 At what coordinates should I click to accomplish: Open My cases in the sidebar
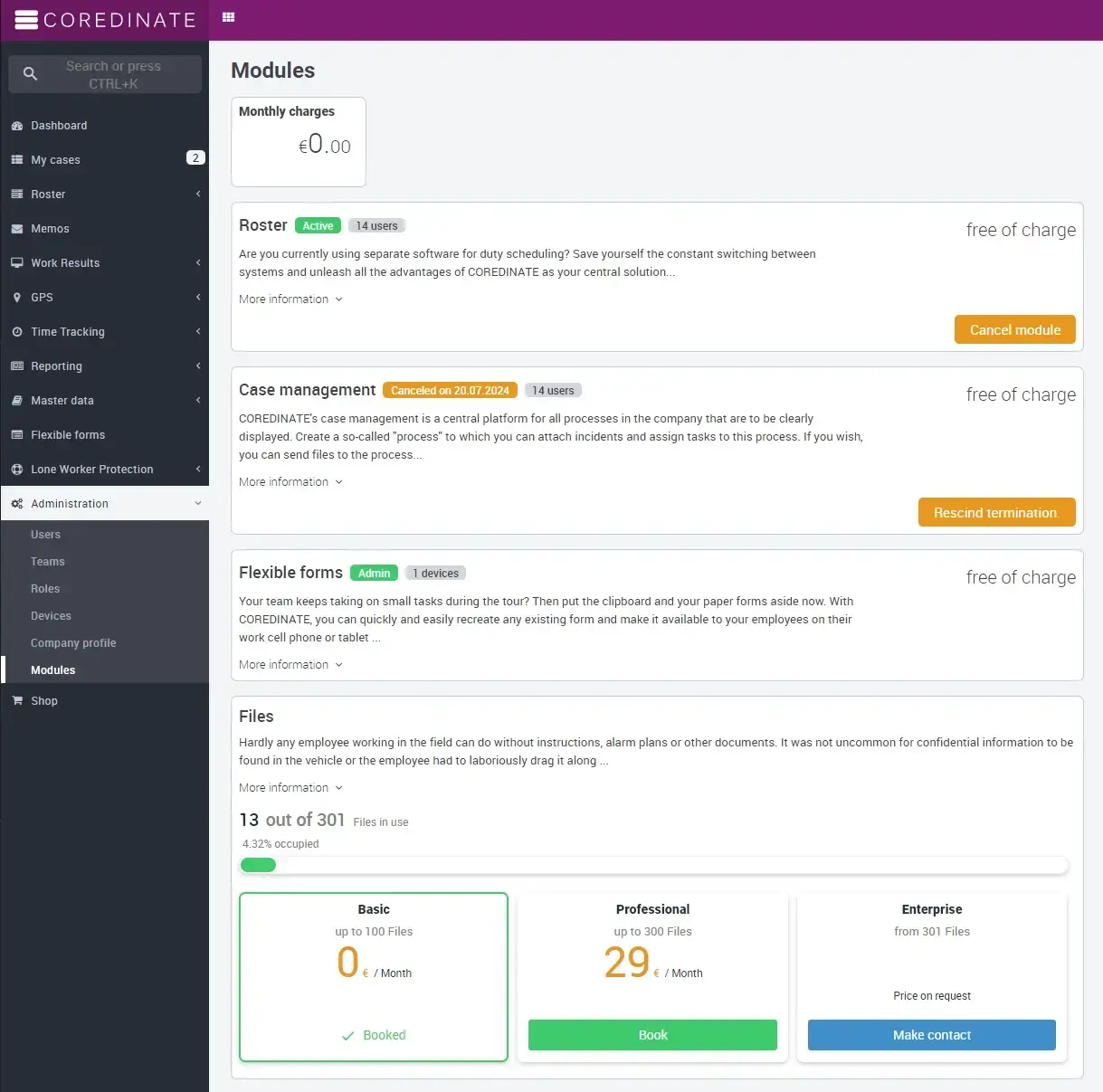pyautogui.click(x=56, y=159)
